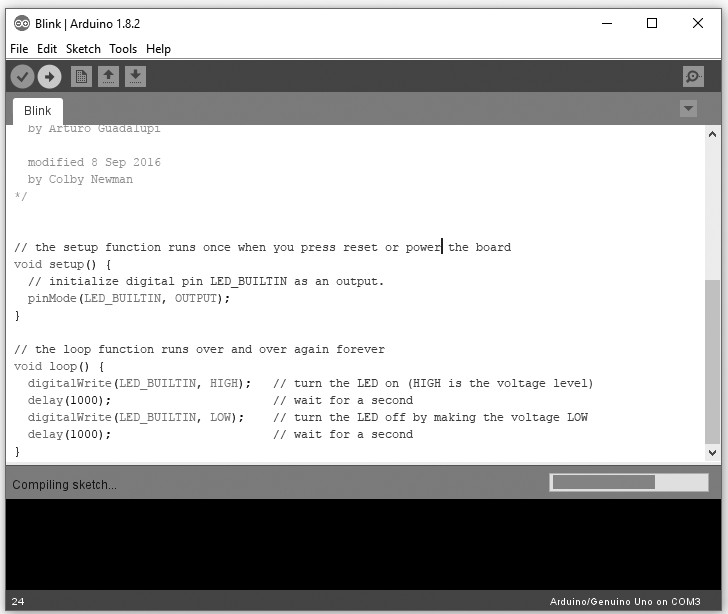Select the Blink sketch tab
Viewport: 728px width, 614px height.
(x=38, y=111)
